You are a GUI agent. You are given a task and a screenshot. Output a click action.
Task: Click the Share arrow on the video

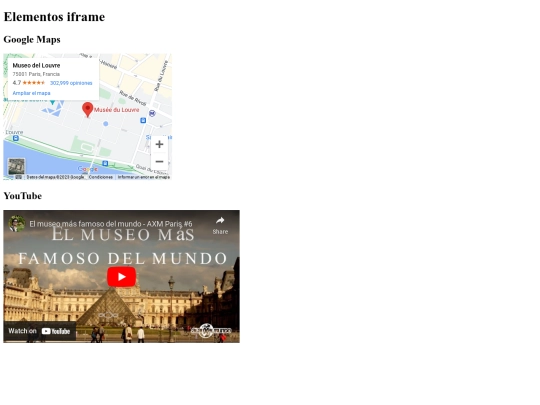click(x=220, y=225)
